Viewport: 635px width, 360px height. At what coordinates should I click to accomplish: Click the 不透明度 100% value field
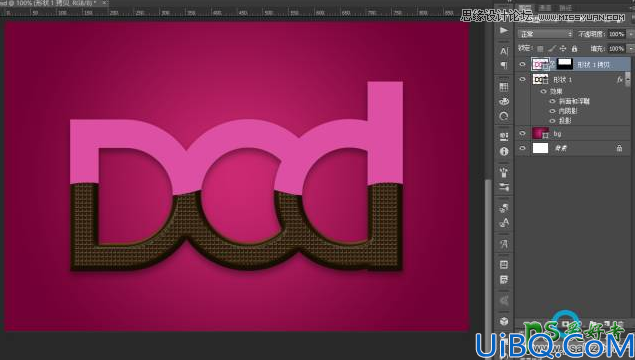617,34
